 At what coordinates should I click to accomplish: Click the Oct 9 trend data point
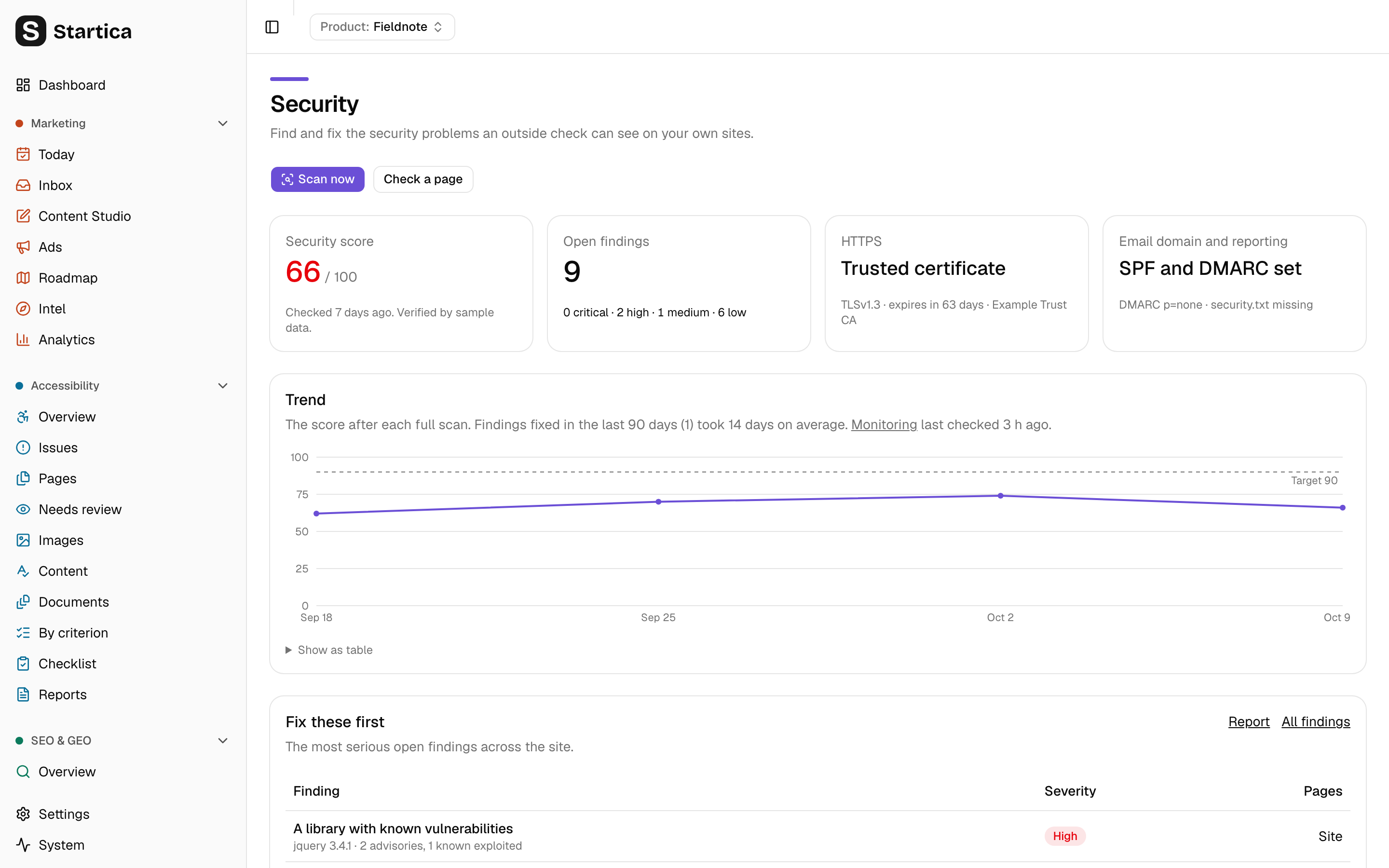click(x=1343, y=507)
